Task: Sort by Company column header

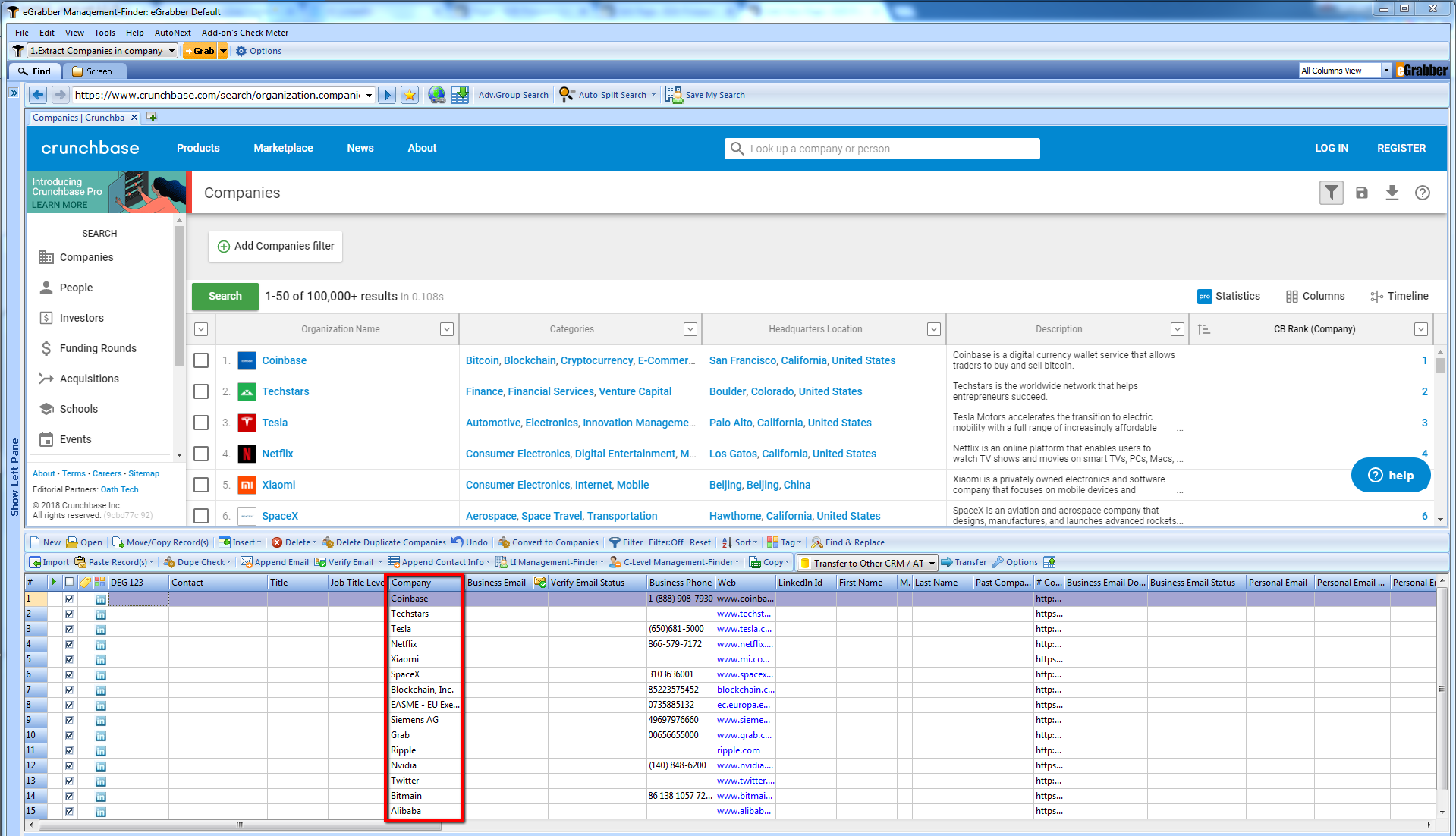Action: pyautogui.click(x=424, y=582)
